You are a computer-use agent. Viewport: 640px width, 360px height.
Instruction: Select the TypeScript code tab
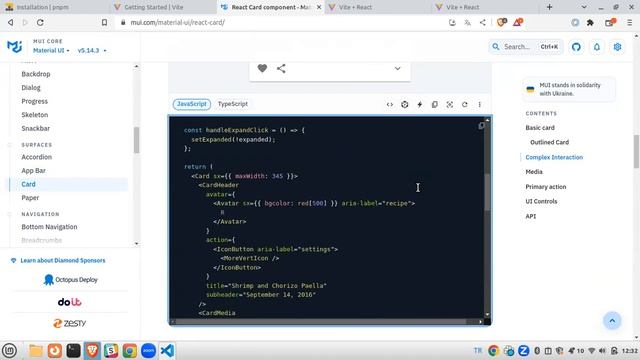[x=233, y=104]
